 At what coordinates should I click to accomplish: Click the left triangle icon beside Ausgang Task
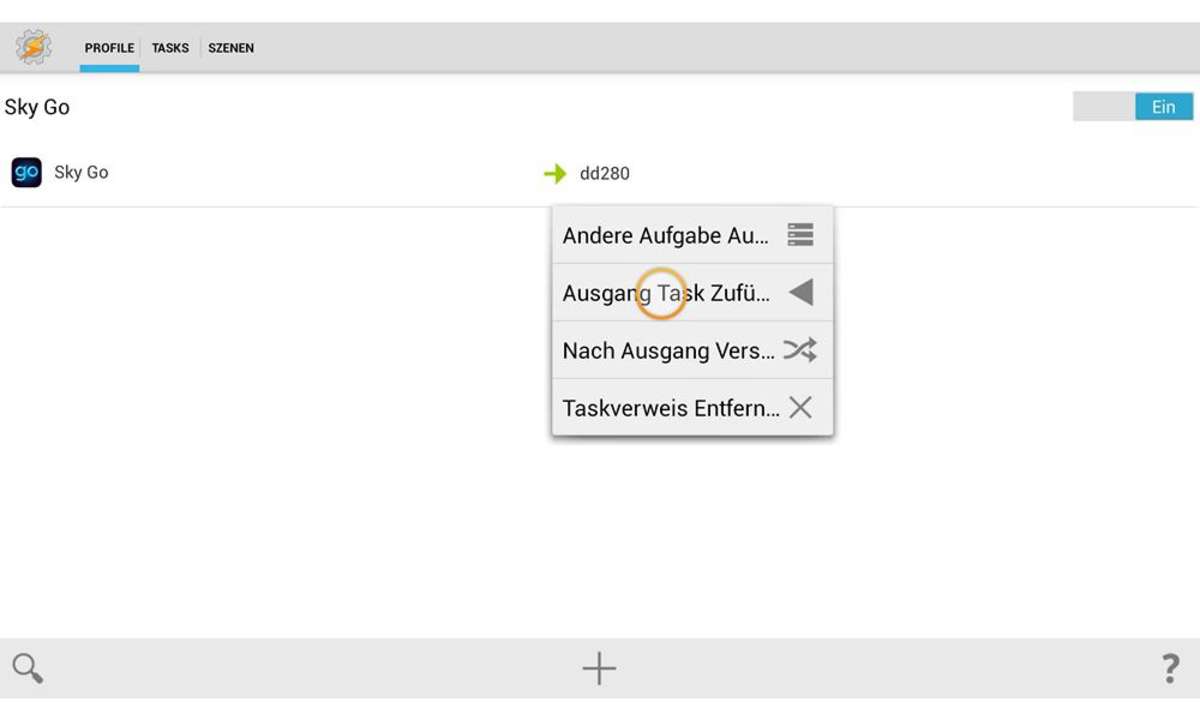click(x=800, y=292)
